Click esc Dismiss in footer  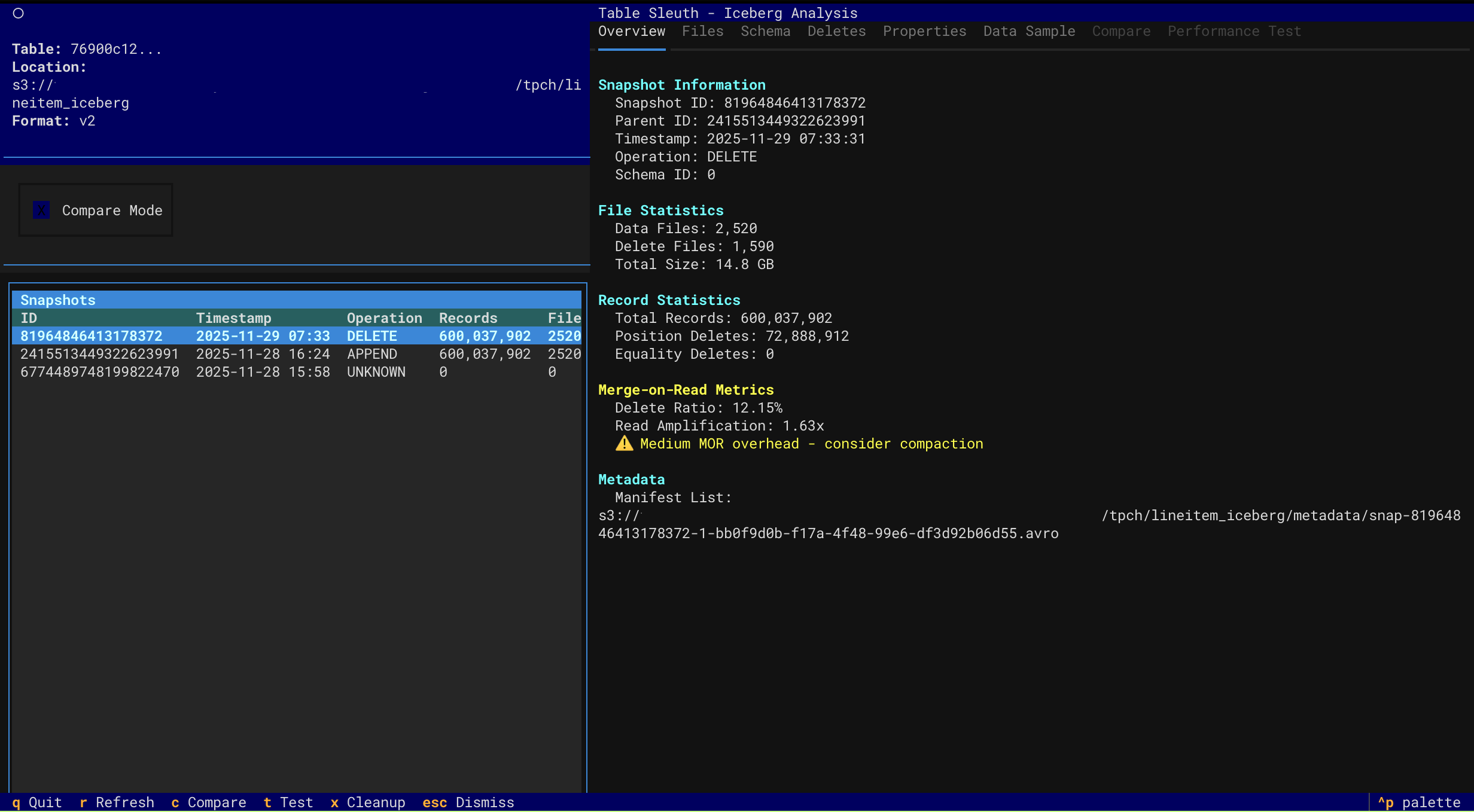pos(468,802)
